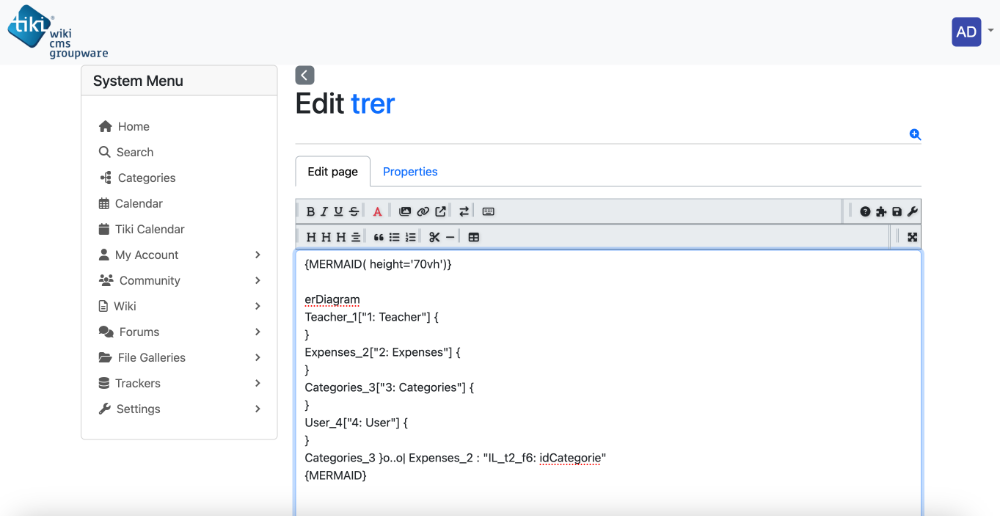Click the Expenses_2 entity definition line

[383, 352]
